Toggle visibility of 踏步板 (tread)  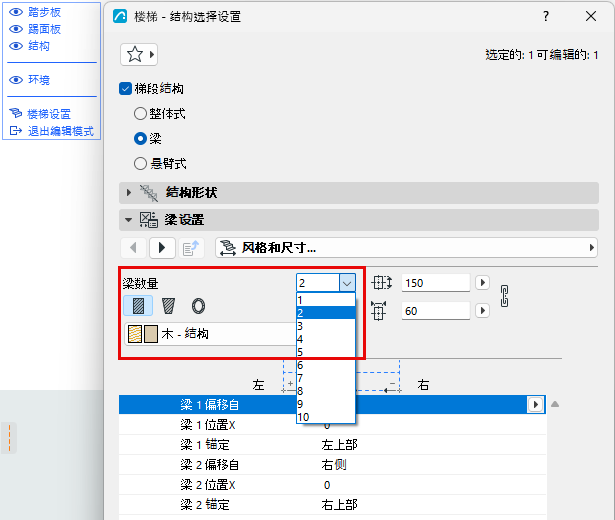click(16, 13)
